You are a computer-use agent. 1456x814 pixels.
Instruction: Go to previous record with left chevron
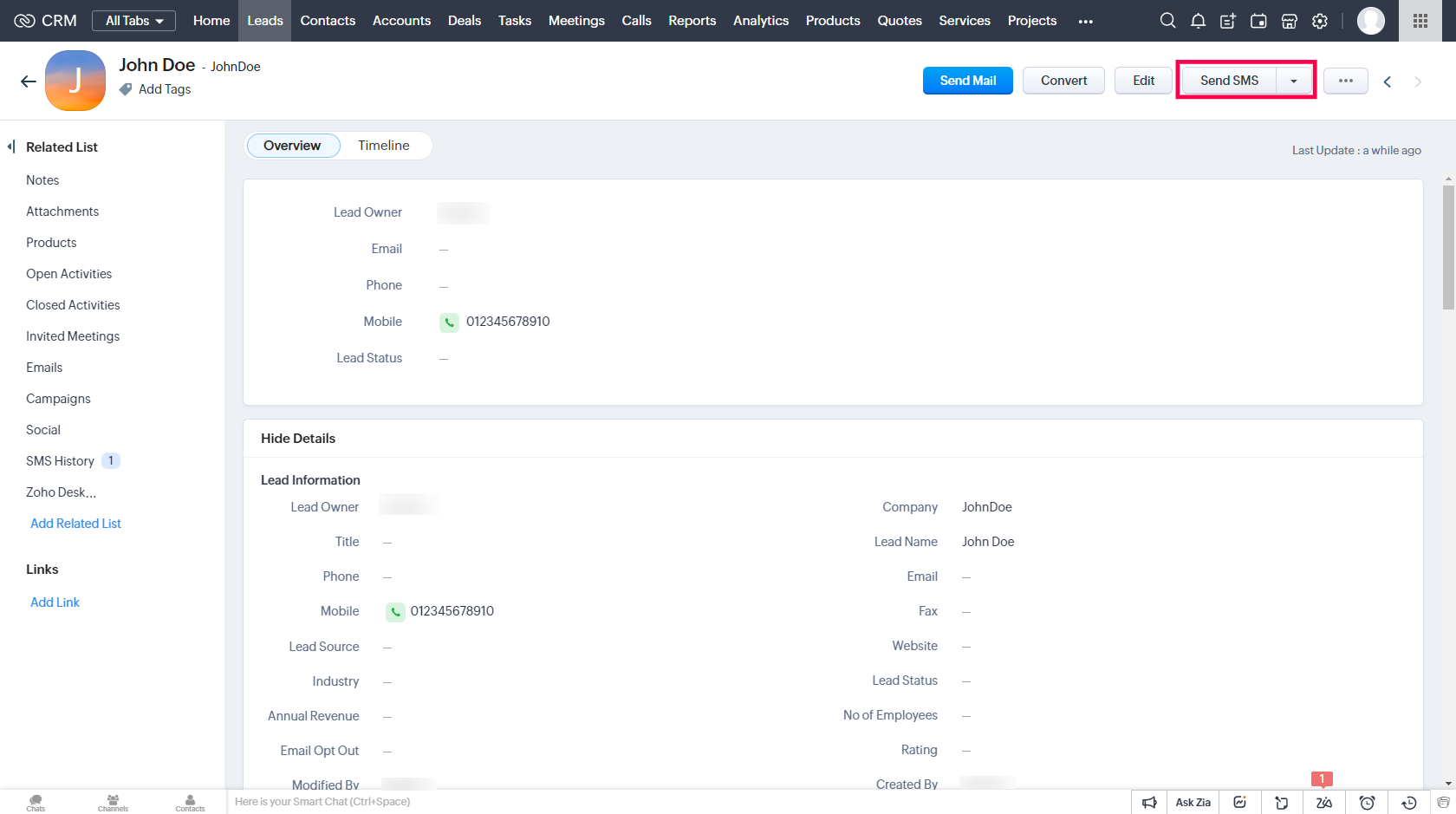tap(1387, 81)
